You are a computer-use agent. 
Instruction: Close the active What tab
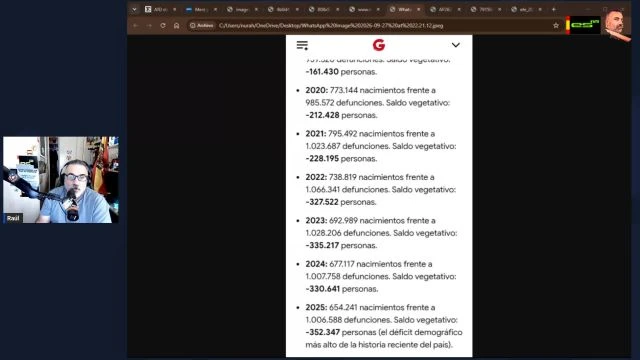tap(418, 9)
